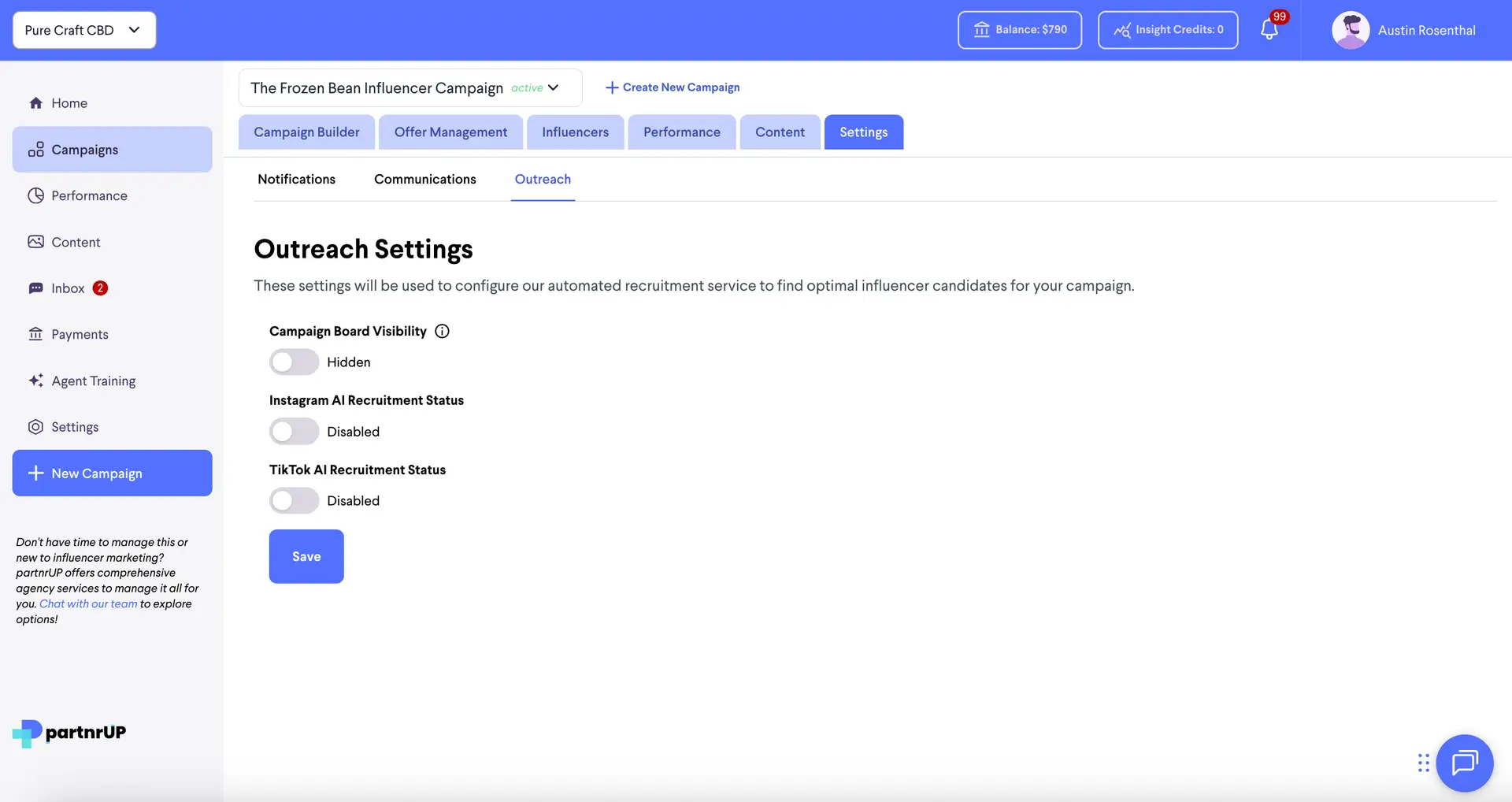1512x802 pixels.
Task: Click the Create New Campaign link
Action: coord(673,87)
